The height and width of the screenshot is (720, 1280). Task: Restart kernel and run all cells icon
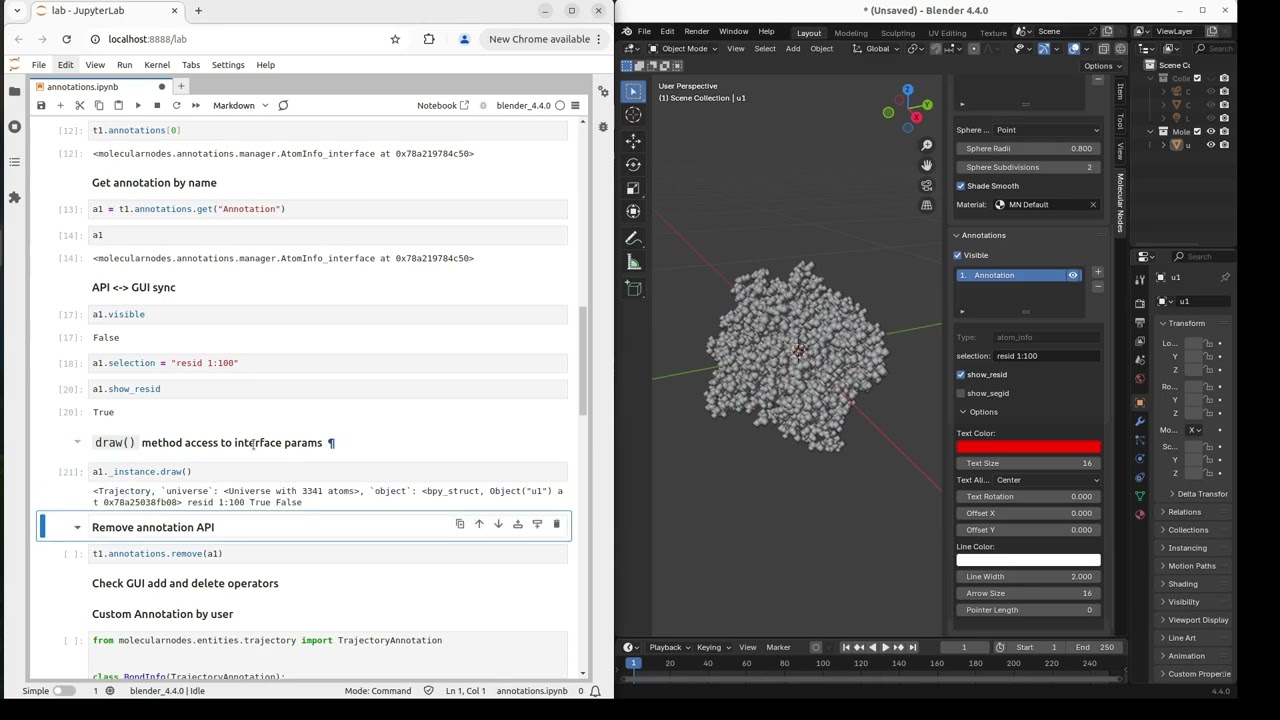pyautogui.click(x=196, y=105)
